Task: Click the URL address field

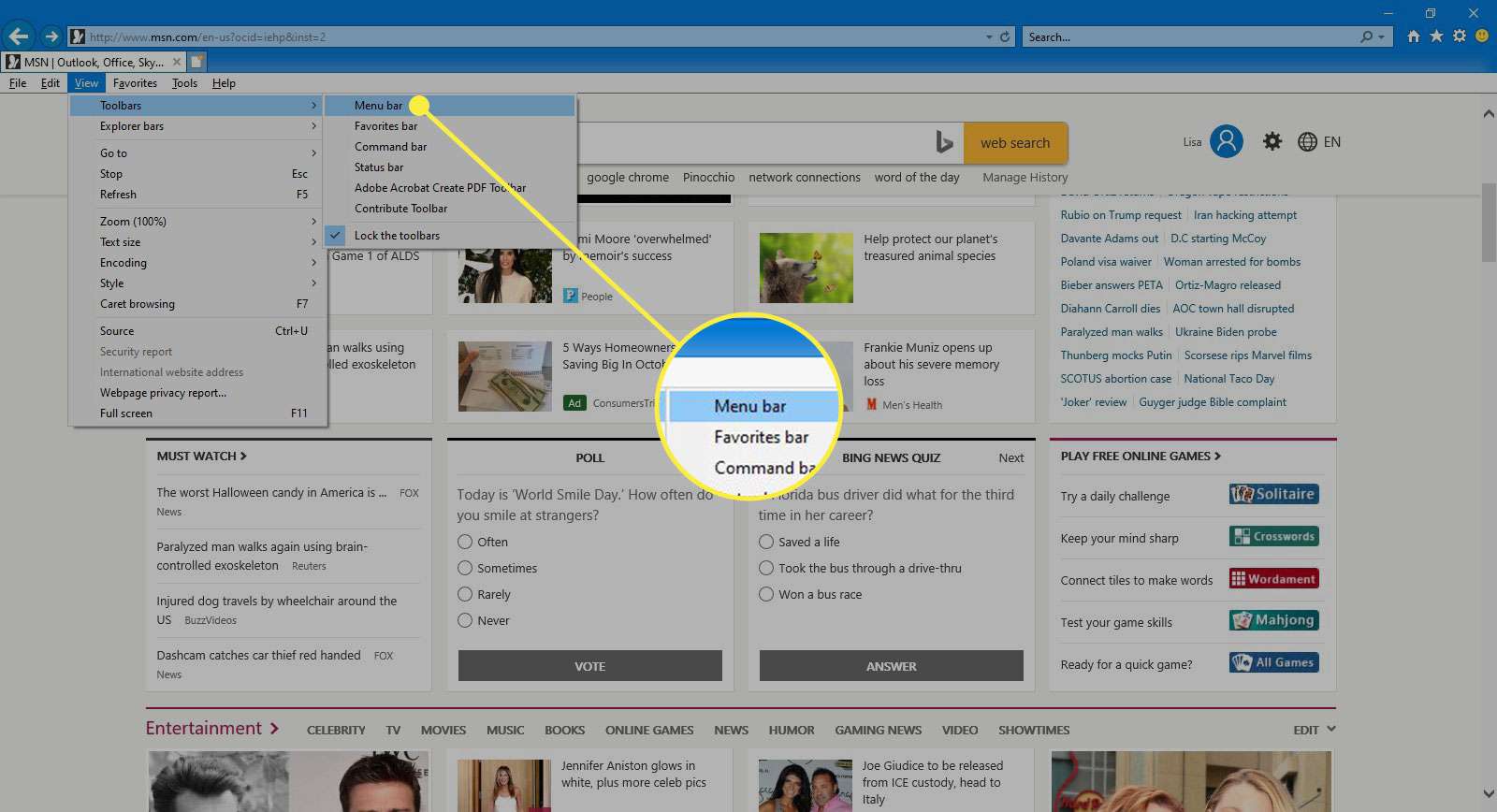Action: pos(533,36)
